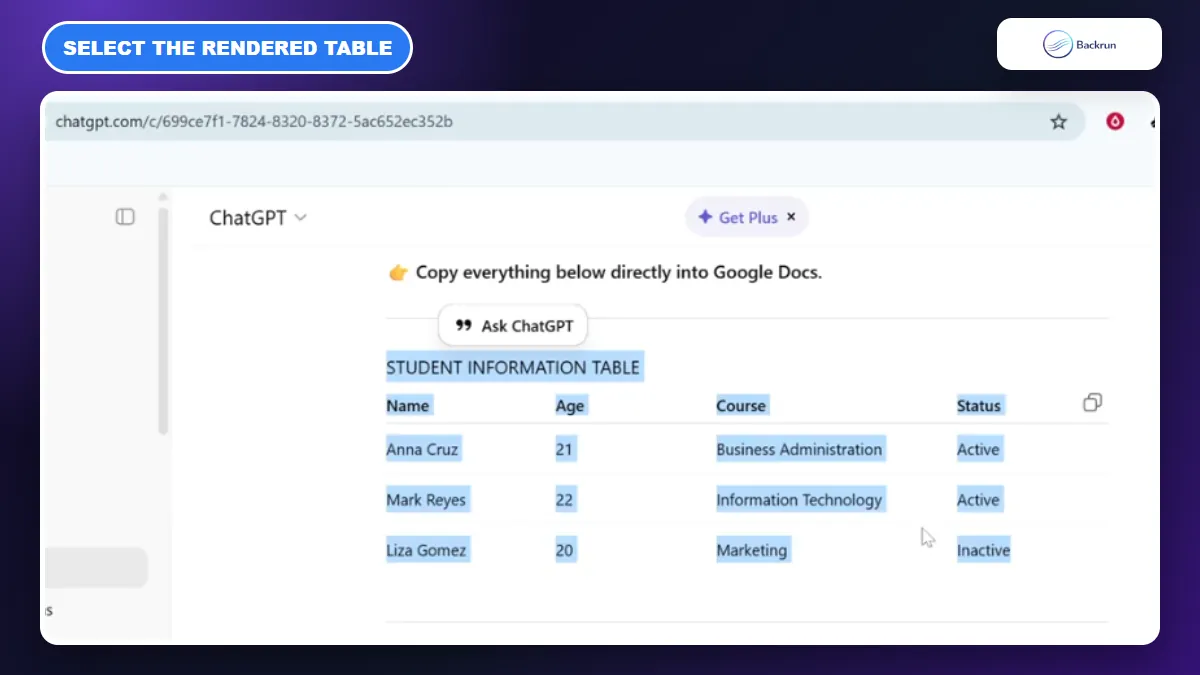1200x675 pixels.
Task: Bookmark this page with the star icon
Action: coord(1058,122)
